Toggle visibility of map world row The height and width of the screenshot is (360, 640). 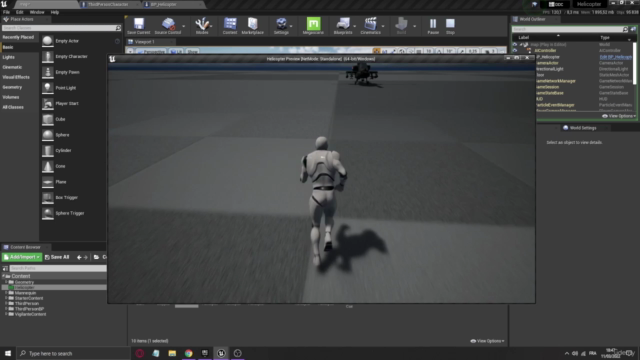pos(515,44)
